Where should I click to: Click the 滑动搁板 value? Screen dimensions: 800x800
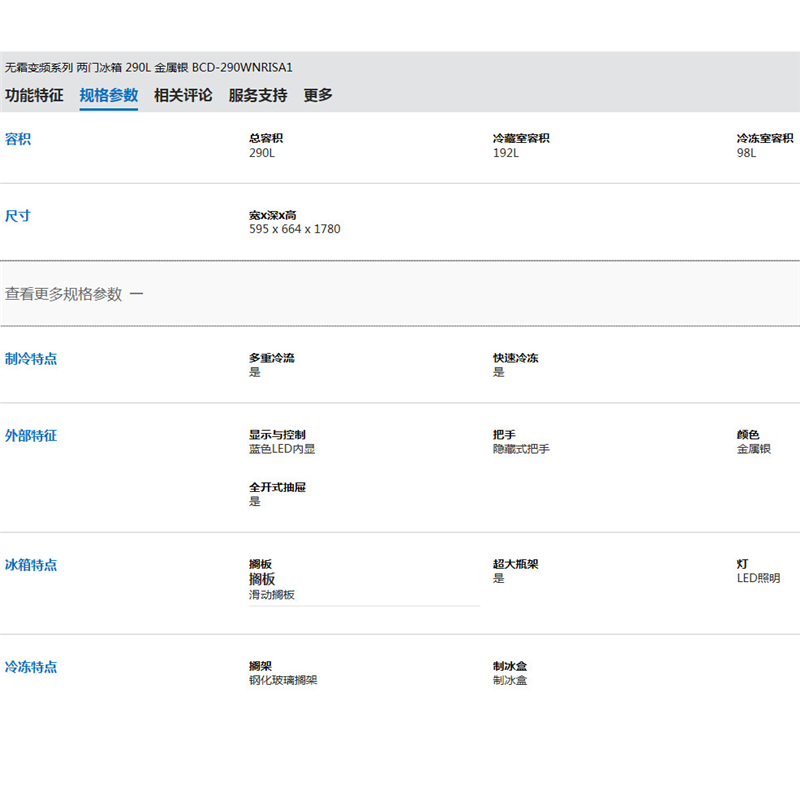coord(271,595)
